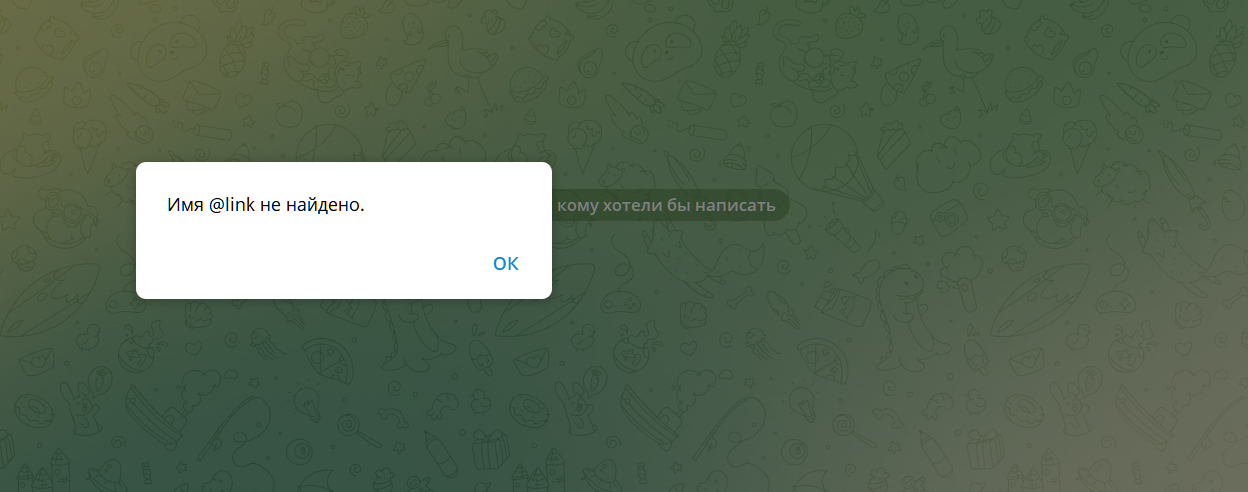Click the panda face doodle in top-left corner area
Image resolution: width=1248 pixels, height=492 pixels.
(170, 50)
